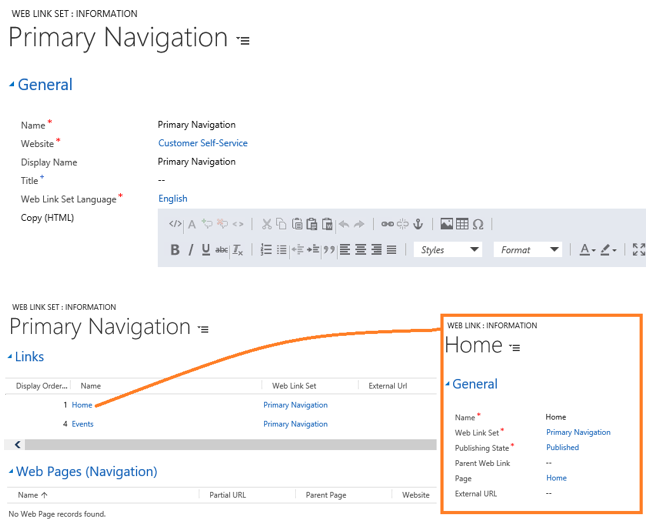Image resolution: width=657 pixels, height=529 pixels.
Task: Decrease indent in editor
Action: point(297,250)
